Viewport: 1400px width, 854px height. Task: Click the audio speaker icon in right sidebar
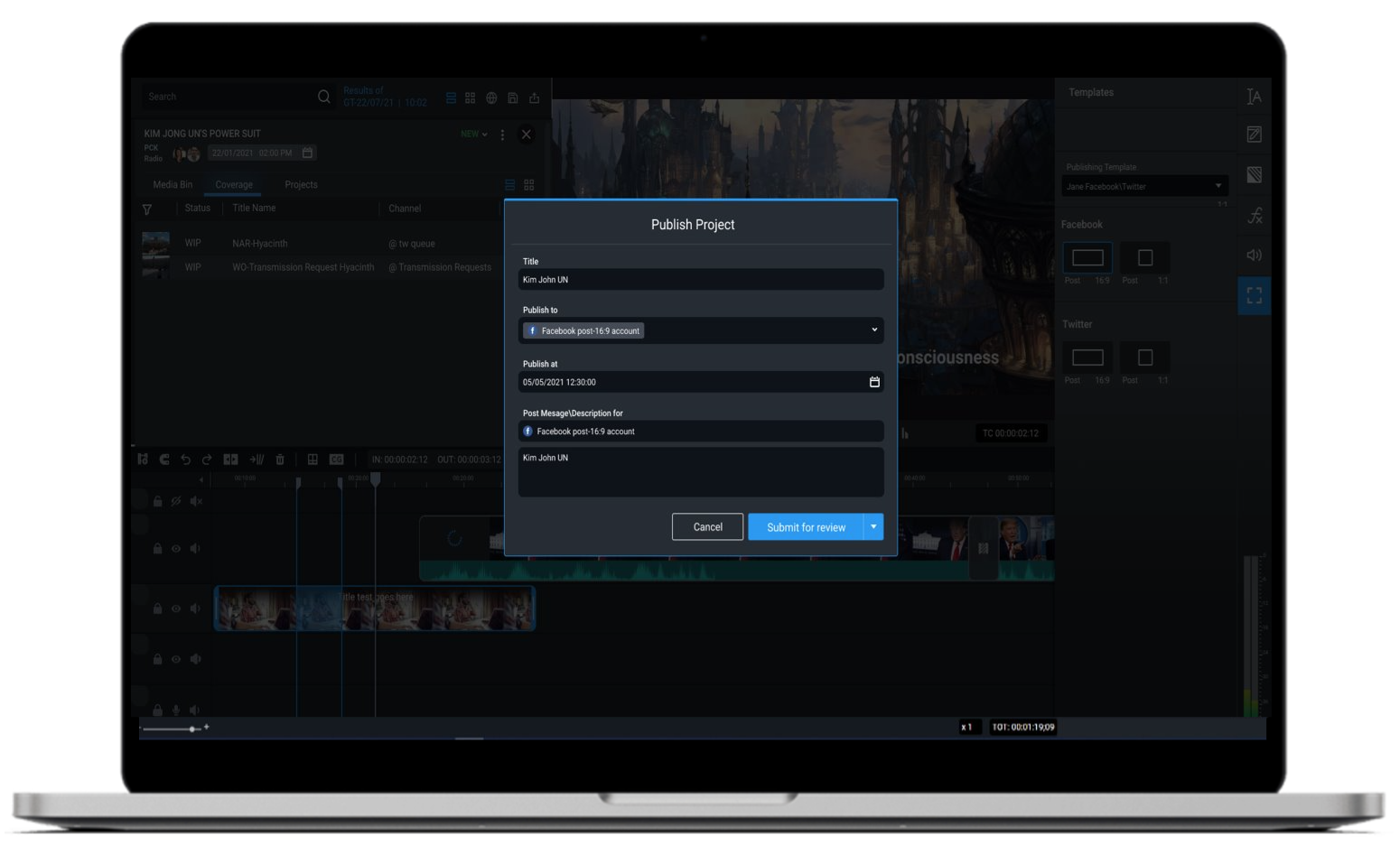(1255, 255)
